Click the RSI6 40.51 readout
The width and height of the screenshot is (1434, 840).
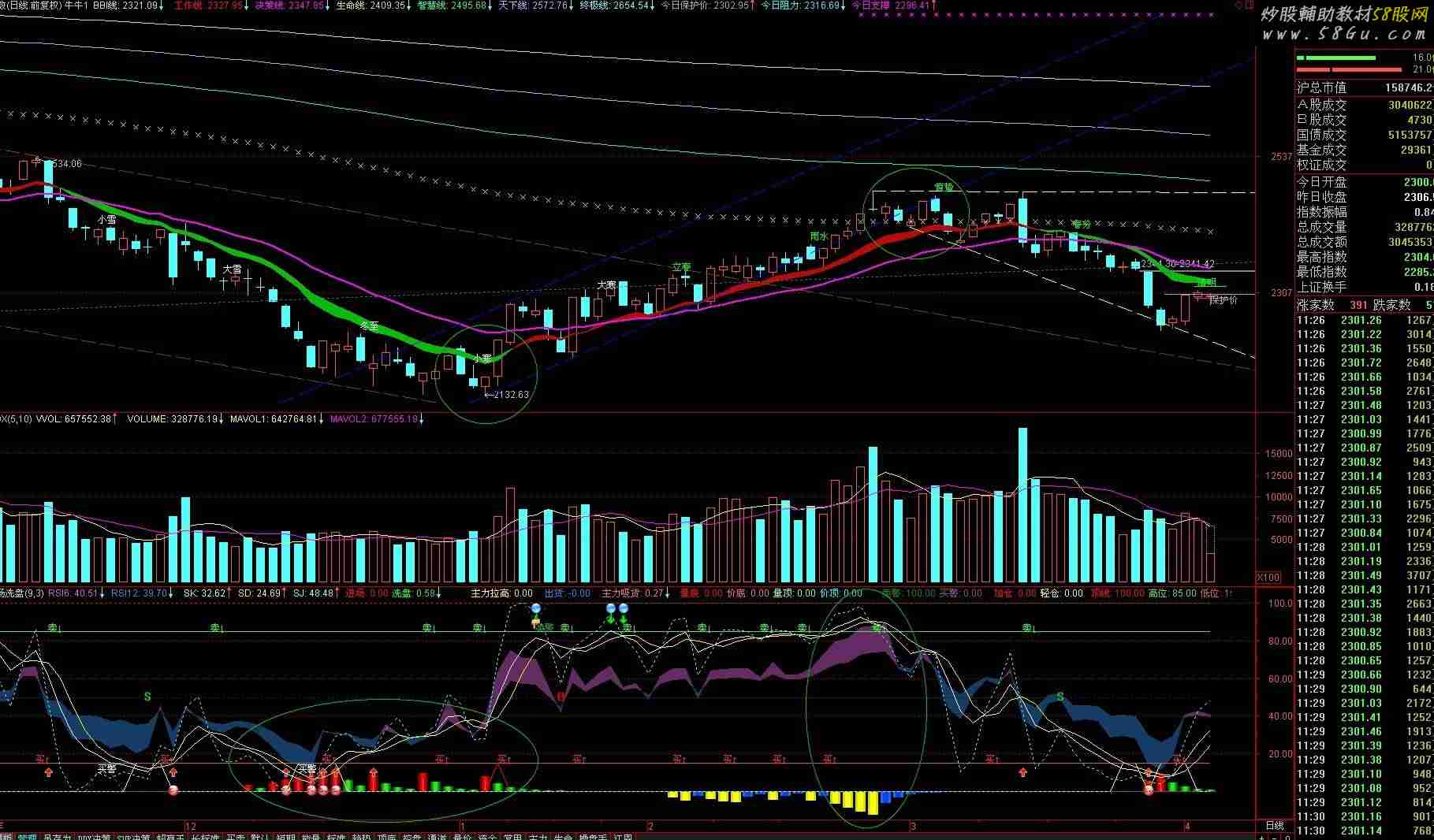(76, 593)
